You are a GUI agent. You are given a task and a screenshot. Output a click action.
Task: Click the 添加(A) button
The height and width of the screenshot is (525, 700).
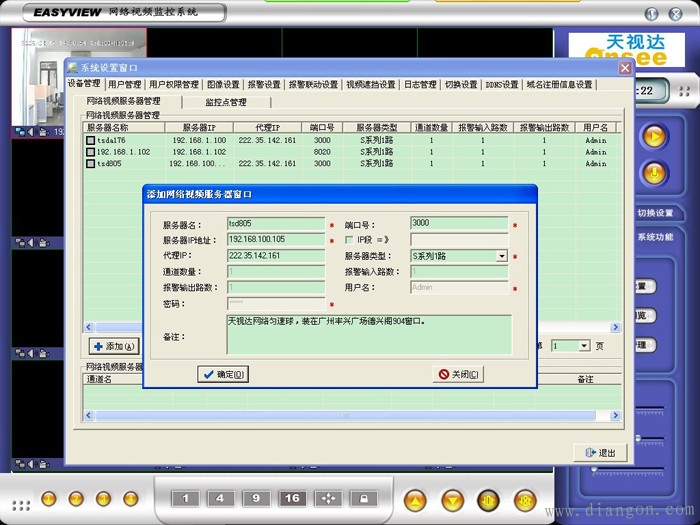[114, 346]
